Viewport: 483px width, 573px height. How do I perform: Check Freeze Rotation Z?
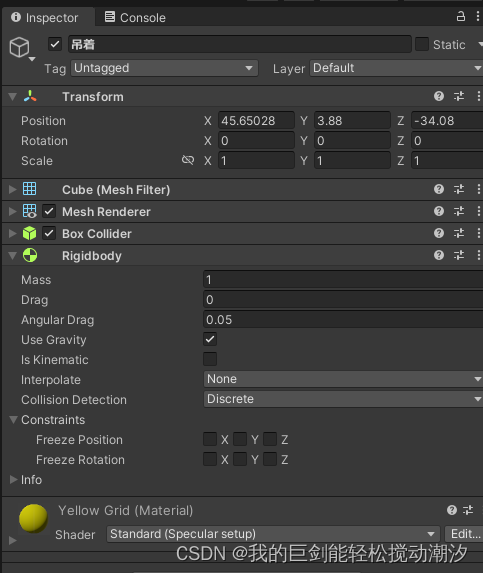pos(270,459)
